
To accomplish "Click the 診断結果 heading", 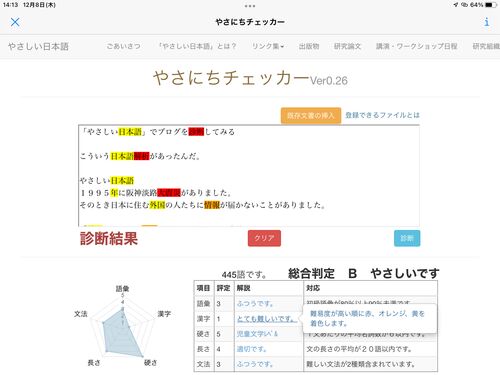I will [x=109, y=239].
